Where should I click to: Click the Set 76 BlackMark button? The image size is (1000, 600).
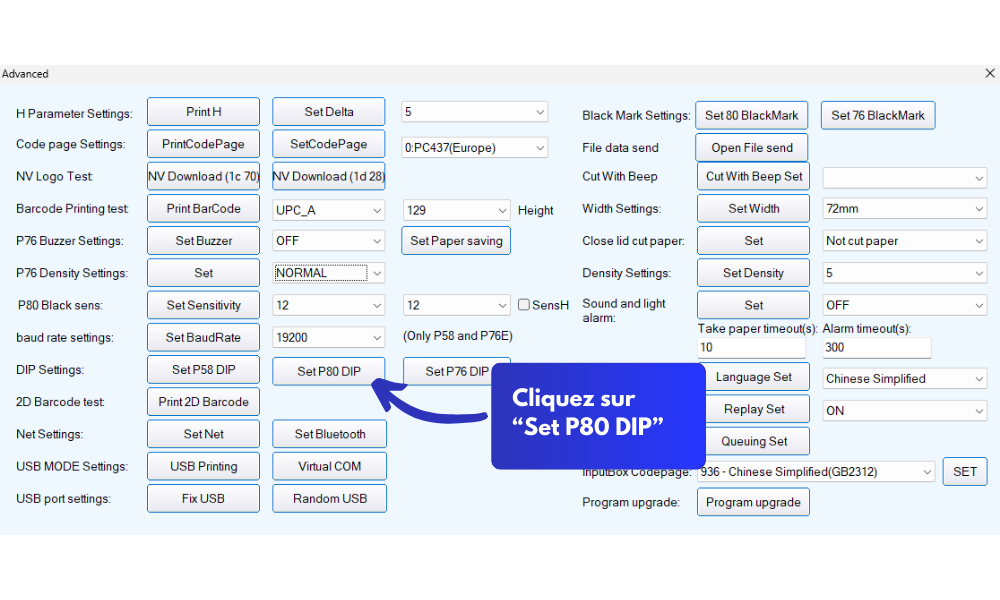click(x=878, y=115)
